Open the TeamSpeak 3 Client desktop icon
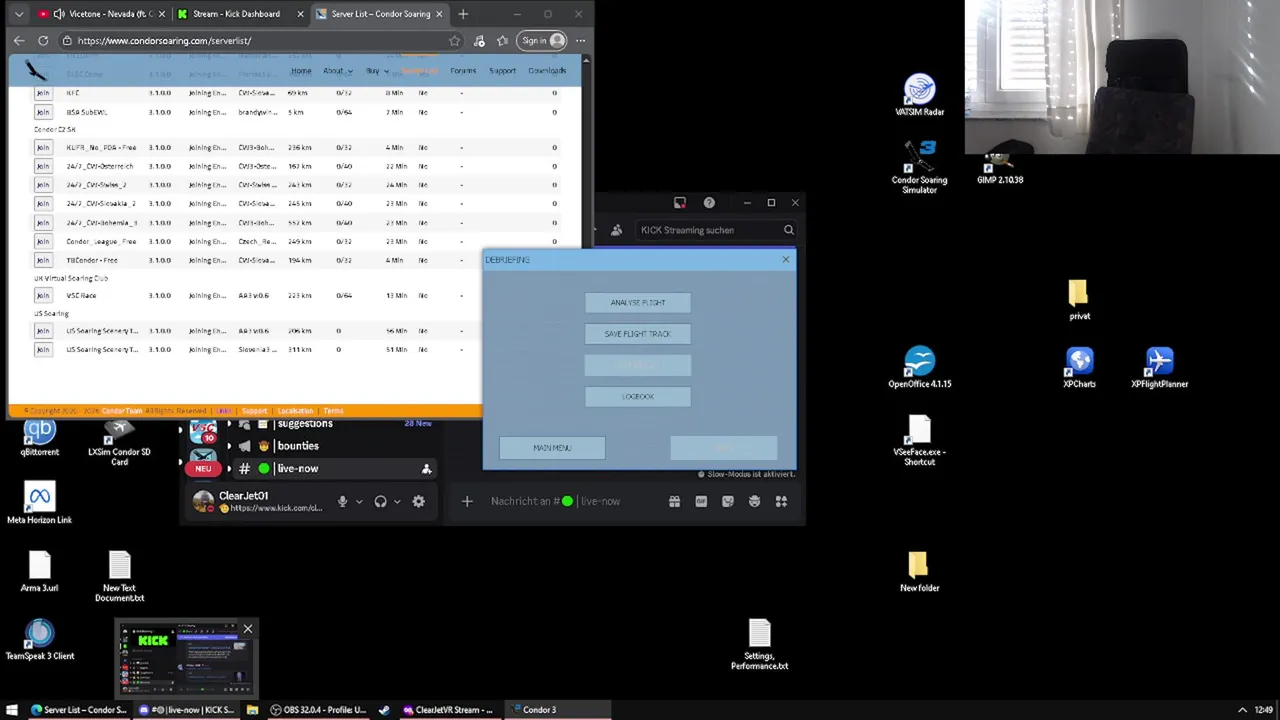The image size is (1280, 720). coord(39,640)
